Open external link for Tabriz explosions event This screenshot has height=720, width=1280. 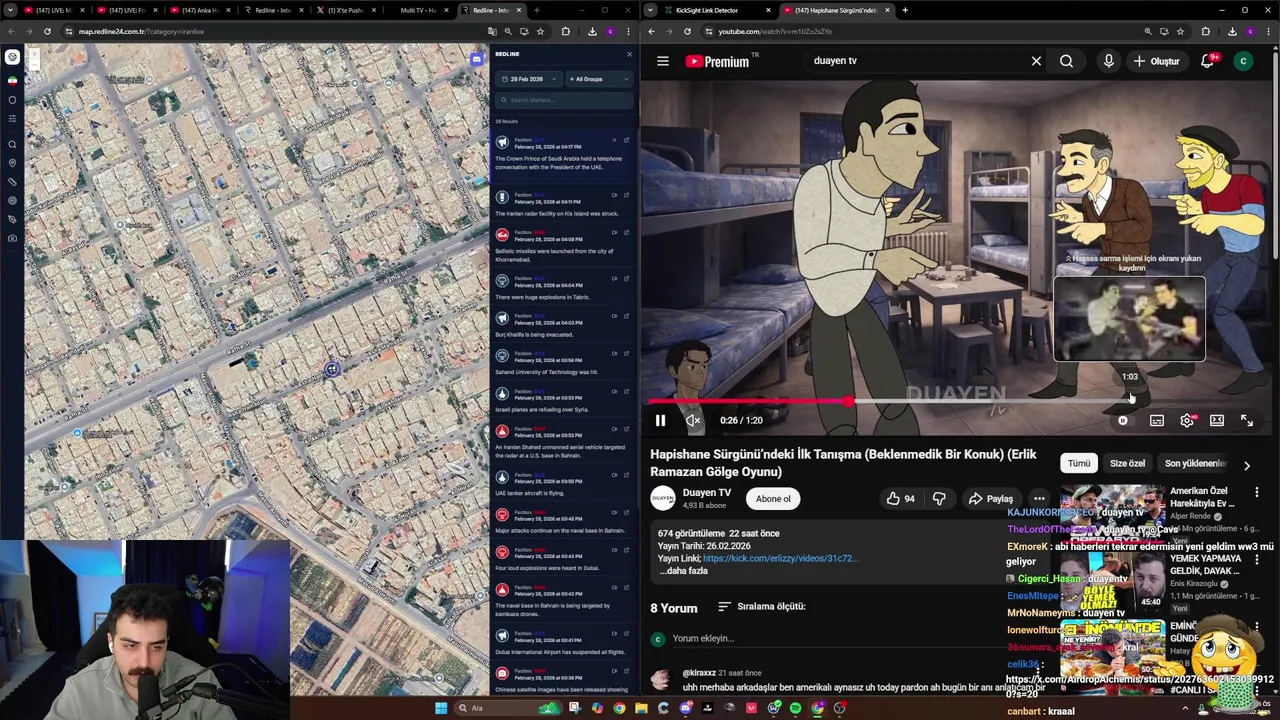tap(626, 278)
